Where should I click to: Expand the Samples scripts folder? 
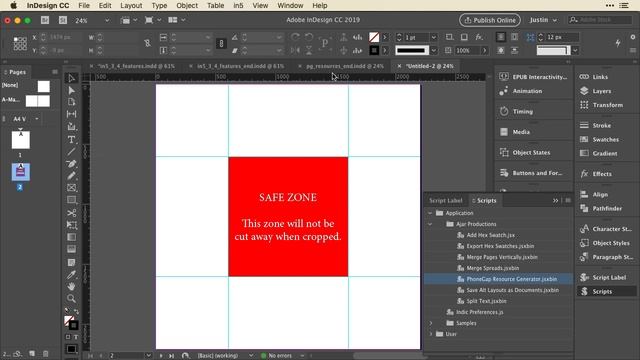click(431, 323)
